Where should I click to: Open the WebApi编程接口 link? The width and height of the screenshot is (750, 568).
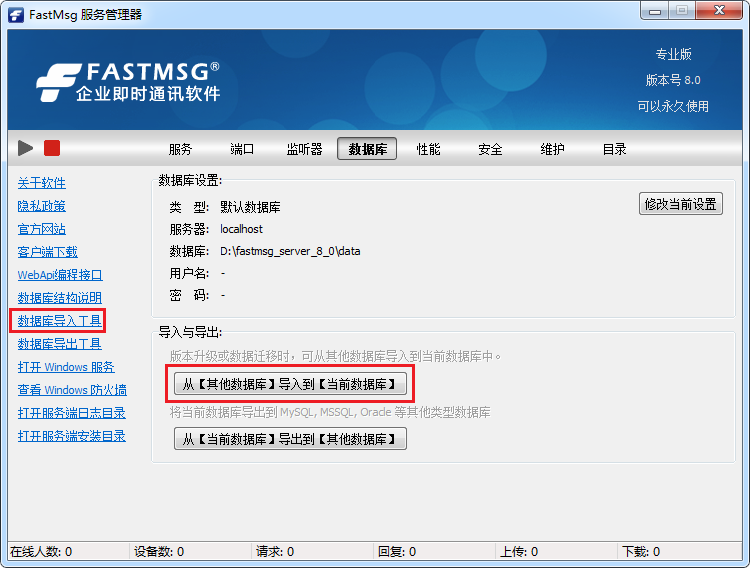click(x=60, y=275)
